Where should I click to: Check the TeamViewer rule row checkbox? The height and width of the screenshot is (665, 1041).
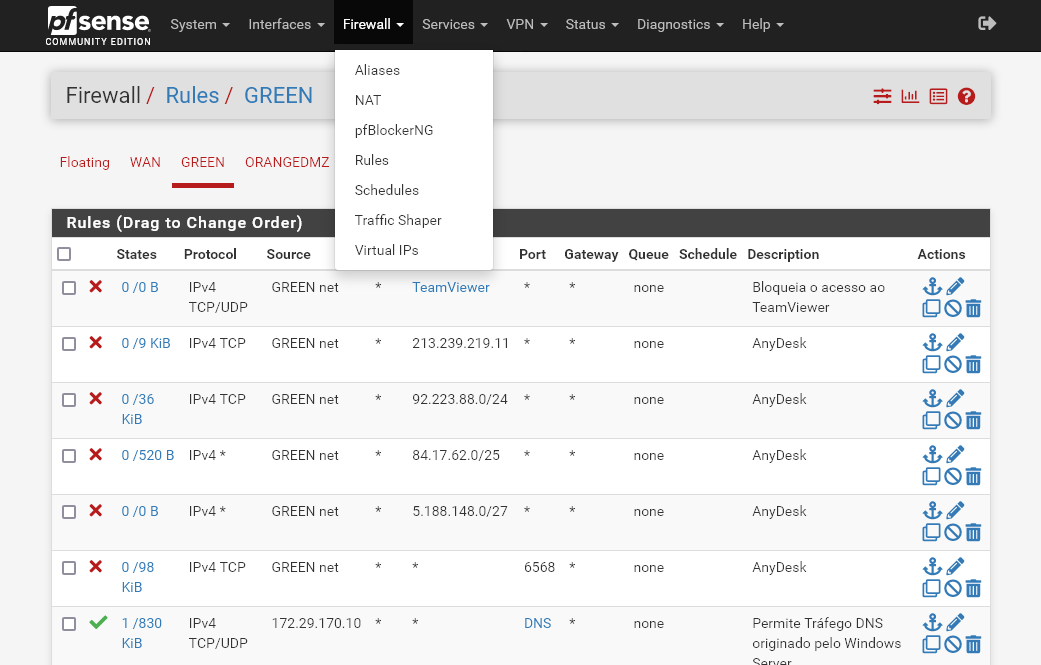click(69, 287)
